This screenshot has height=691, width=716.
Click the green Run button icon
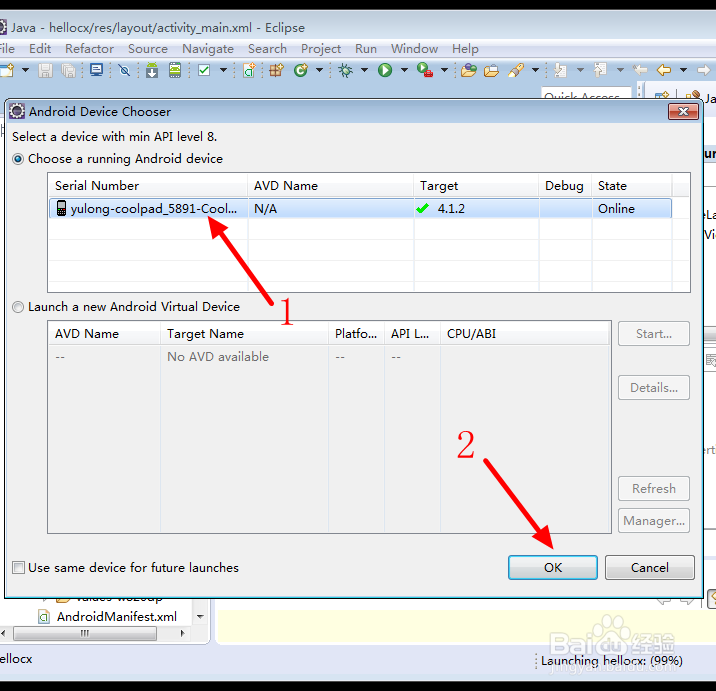385,70
